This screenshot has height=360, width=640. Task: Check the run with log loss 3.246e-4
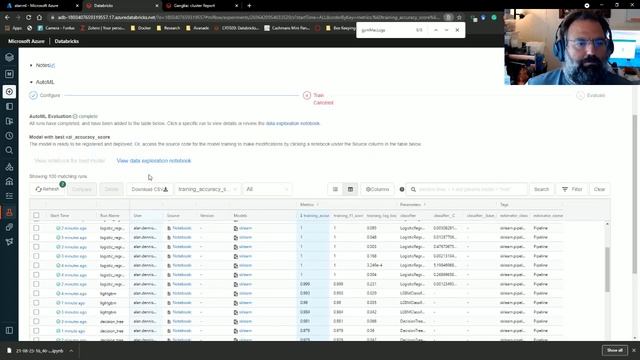pyautogui.click(x=36, y=265)
